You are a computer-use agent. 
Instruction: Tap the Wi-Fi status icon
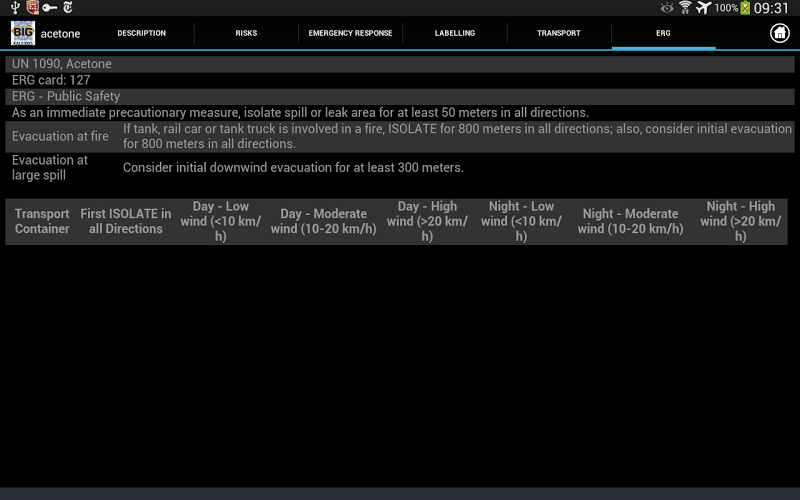point(685,8)
